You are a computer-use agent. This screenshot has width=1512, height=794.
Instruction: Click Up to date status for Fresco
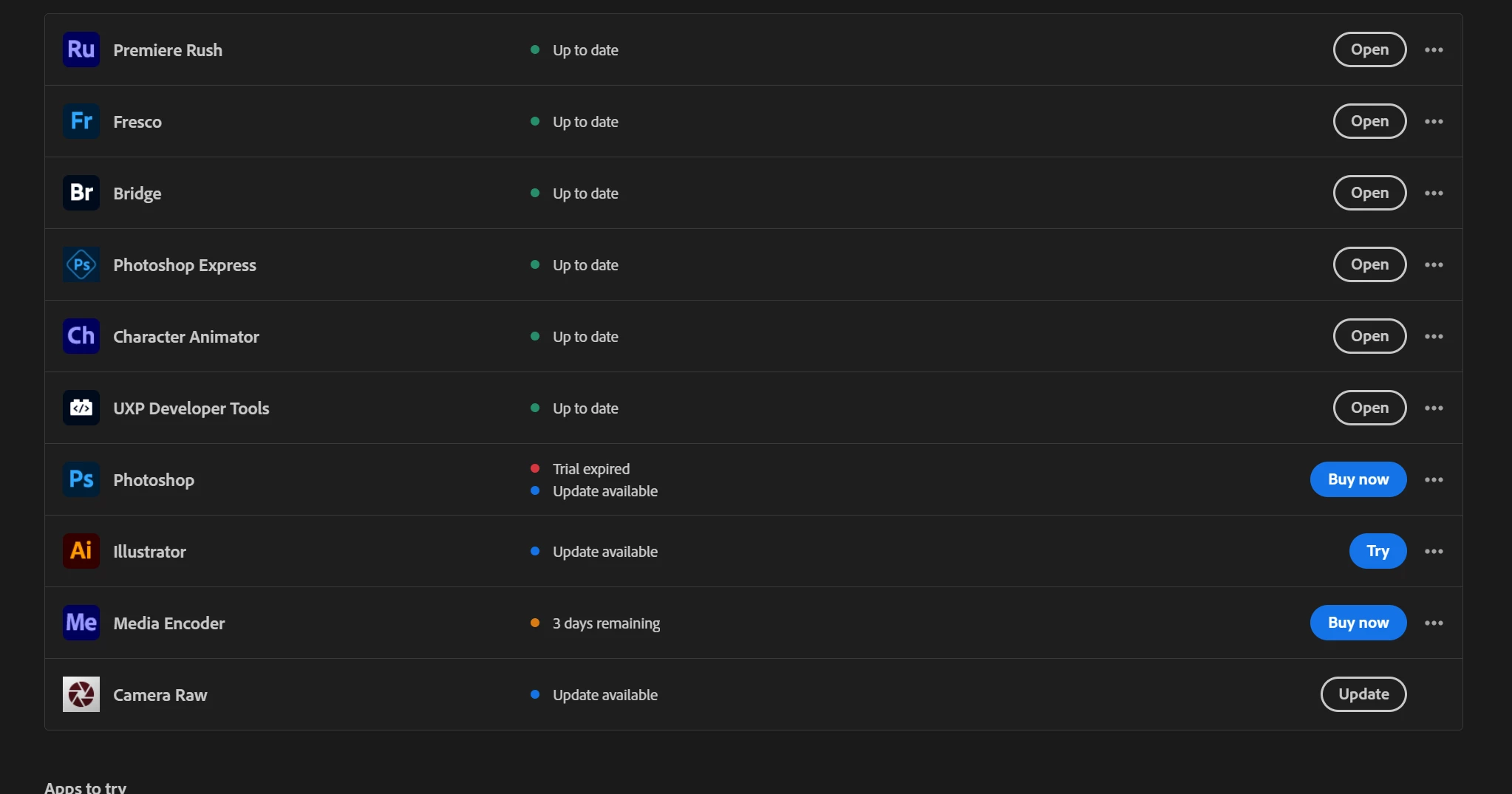[585, 122]
